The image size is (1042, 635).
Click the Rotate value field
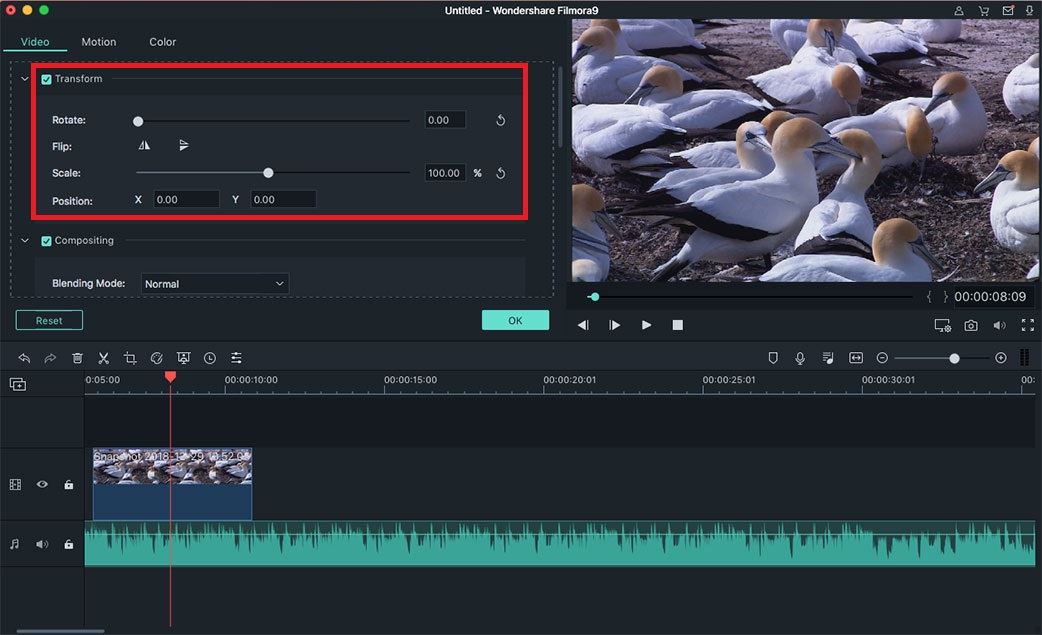coord(445,120)
